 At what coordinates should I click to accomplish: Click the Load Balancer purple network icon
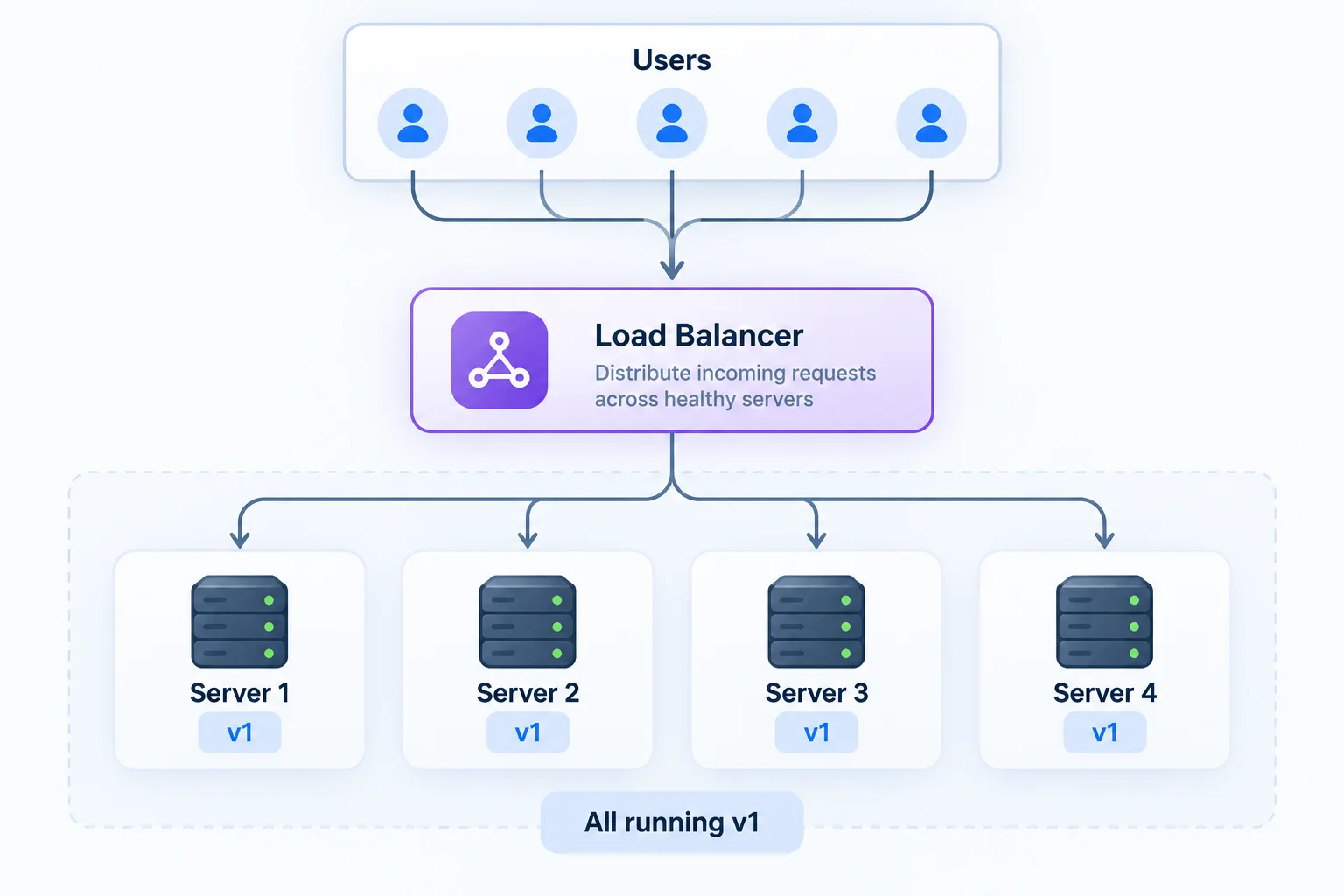(x=499, y=360)
